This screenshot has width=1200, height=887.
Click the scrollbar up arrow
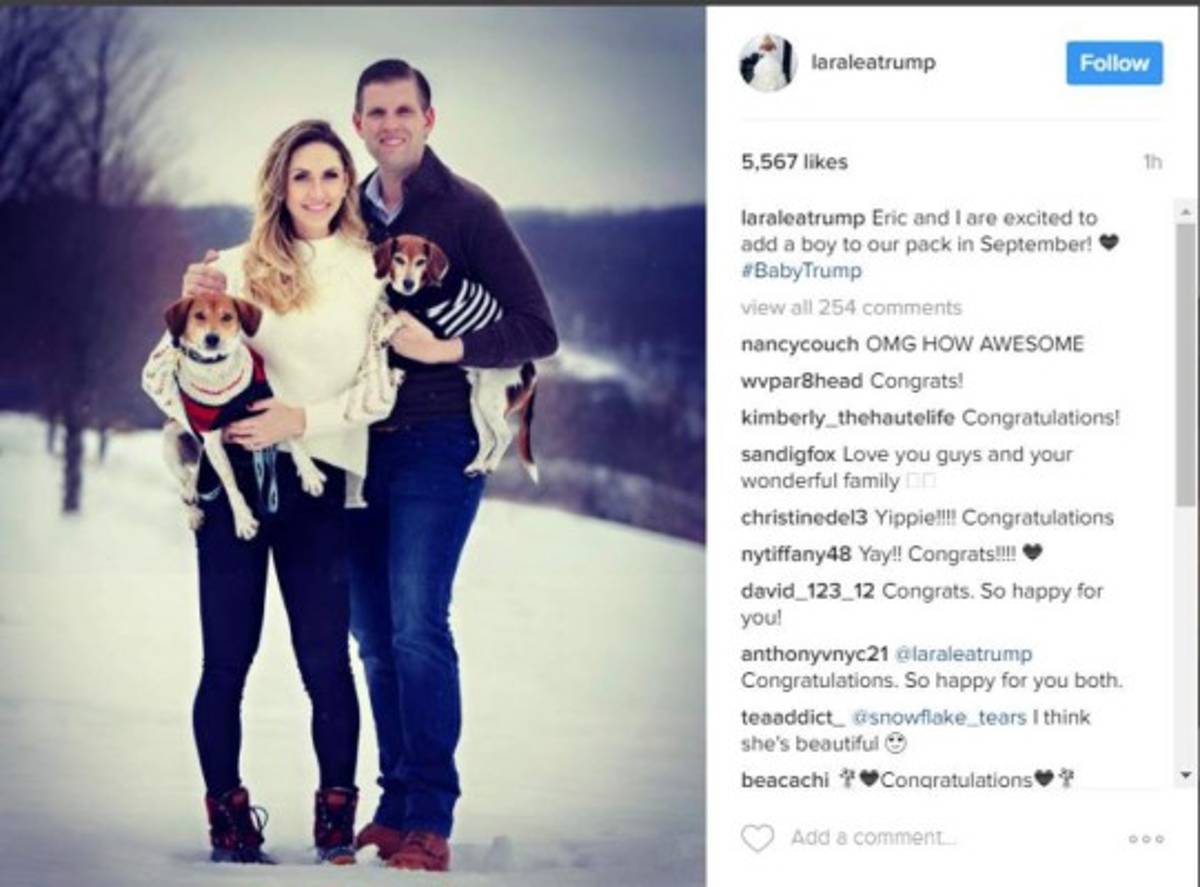pyautogui.click(x=1185, y=213)
